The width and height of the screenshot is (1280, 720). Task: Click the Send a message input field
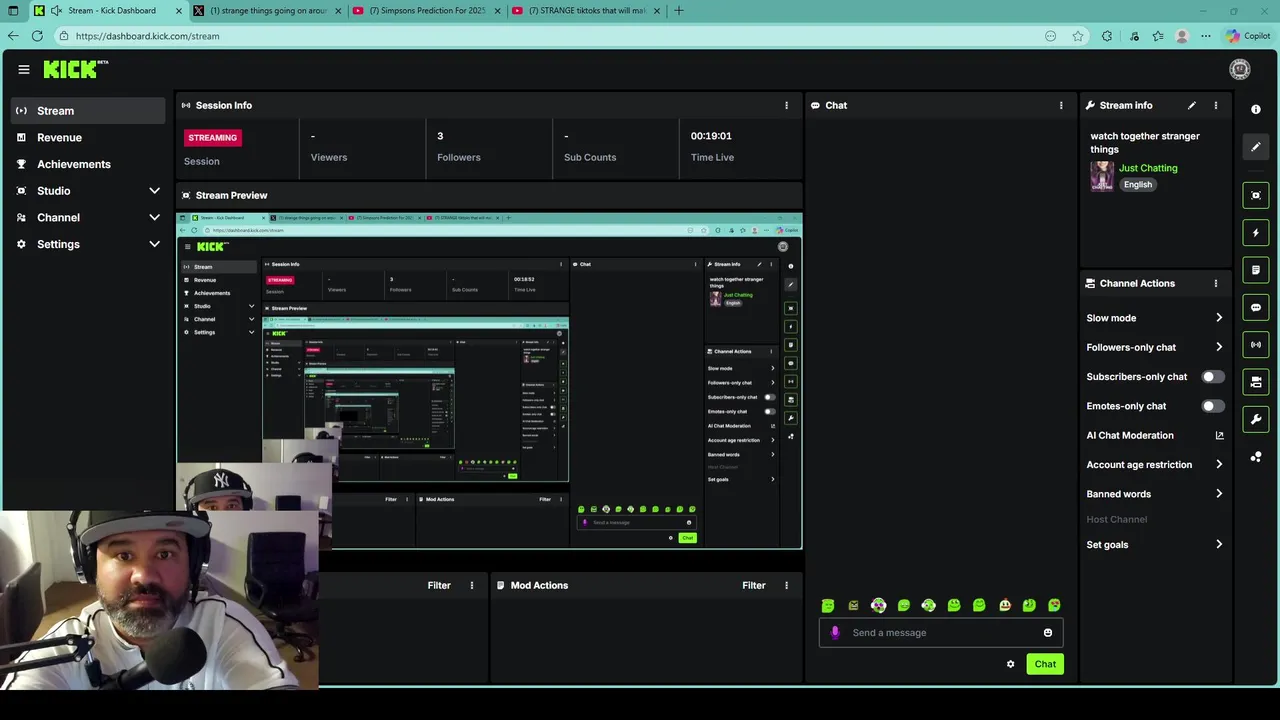(940, 632)
